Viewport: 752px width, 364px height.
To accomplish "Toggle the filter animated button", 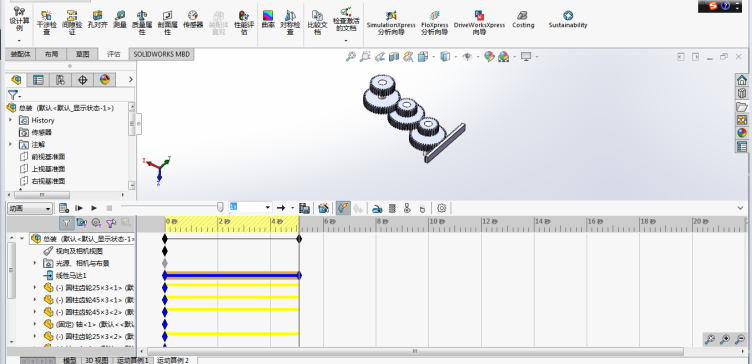I will click(x=82, y=223).
